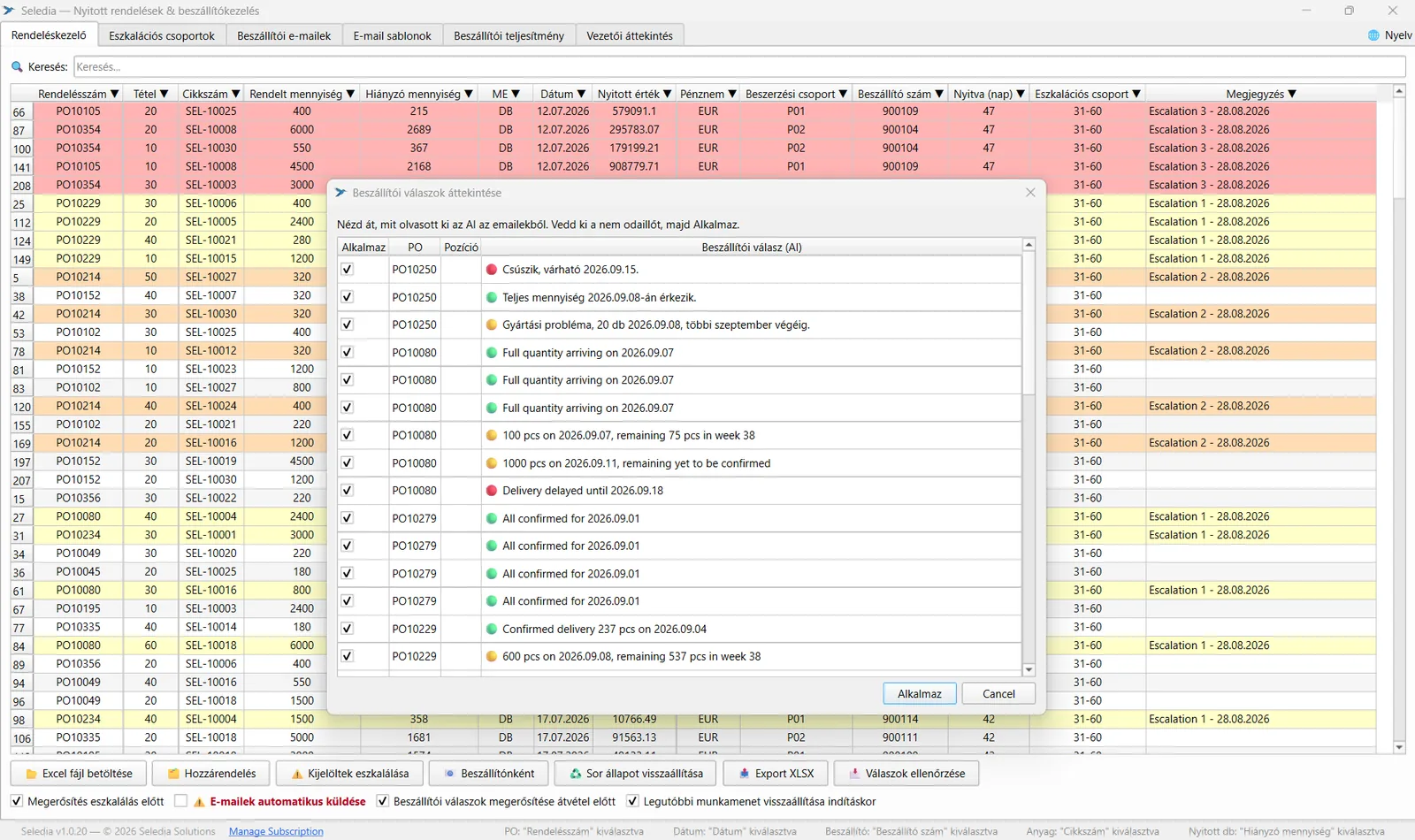Toggle Megerősítés eszkalálás előtt checkbox
Image resolution: width=1415 pixels, height=840 pixels.
(16, 801)
